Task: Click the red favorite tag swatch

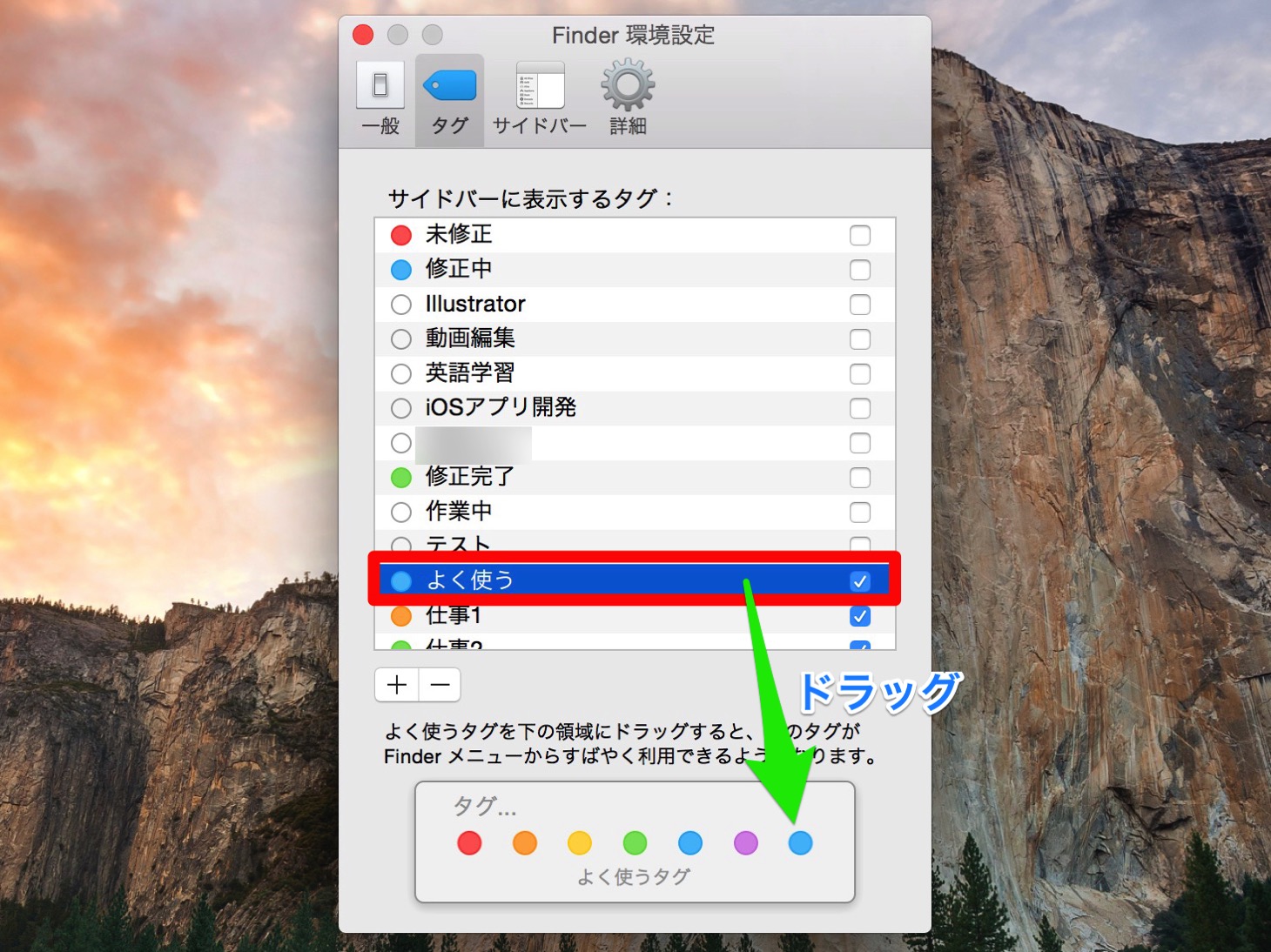Action: [469, 842]
